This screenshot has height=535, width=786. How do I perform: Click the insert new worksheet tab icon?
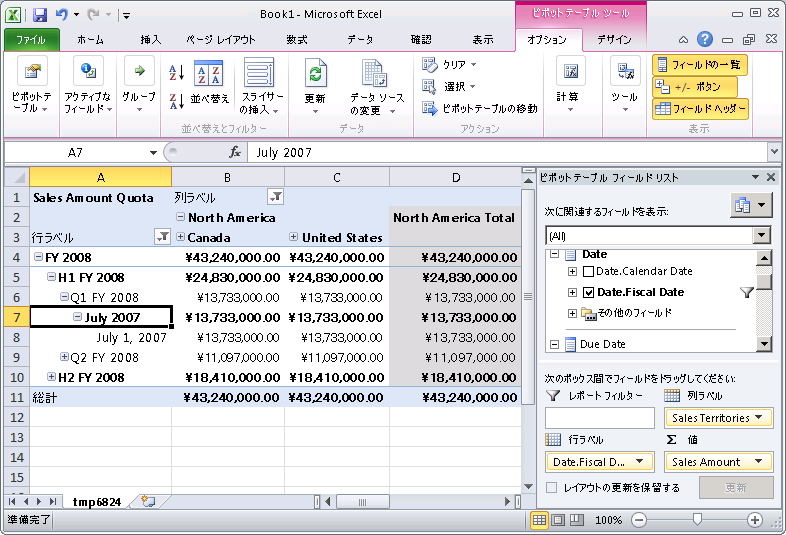tap(148, 501)
